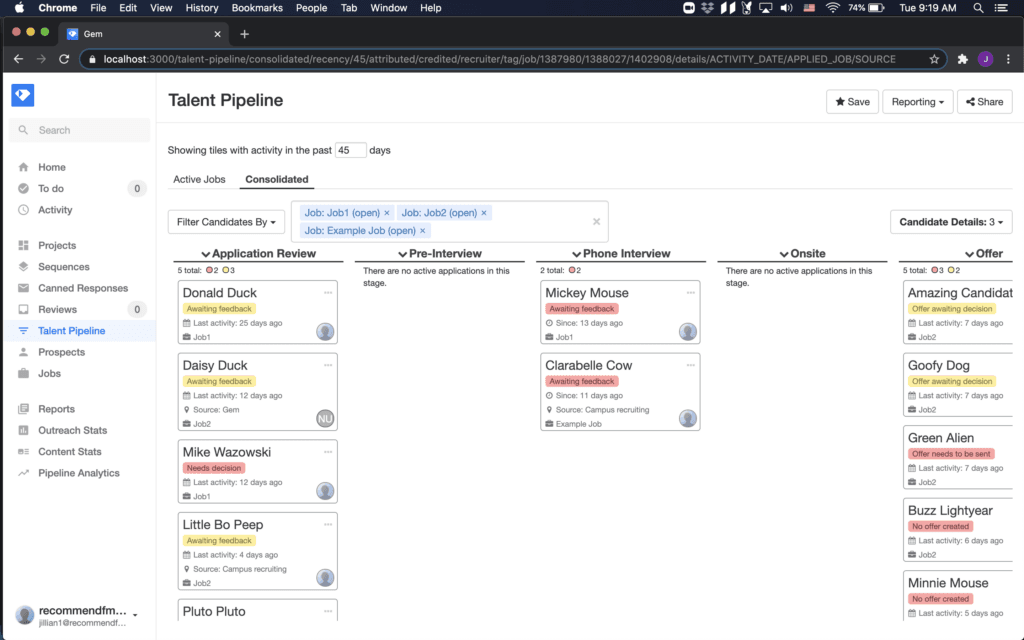Remove the Job: Example Job (open) filter

point(422,231)
